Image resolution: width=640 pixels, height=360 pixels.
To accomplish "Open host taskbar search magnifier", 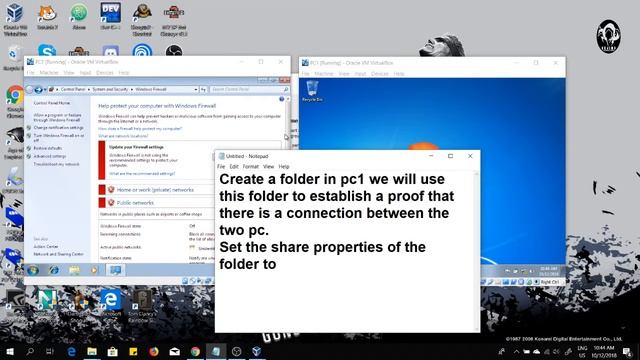I will (30, 351).
